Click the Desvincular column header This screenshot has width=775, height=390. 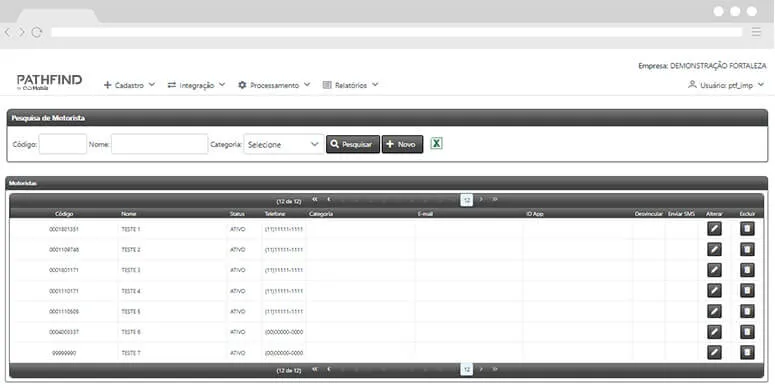click(x=648, y=214)
